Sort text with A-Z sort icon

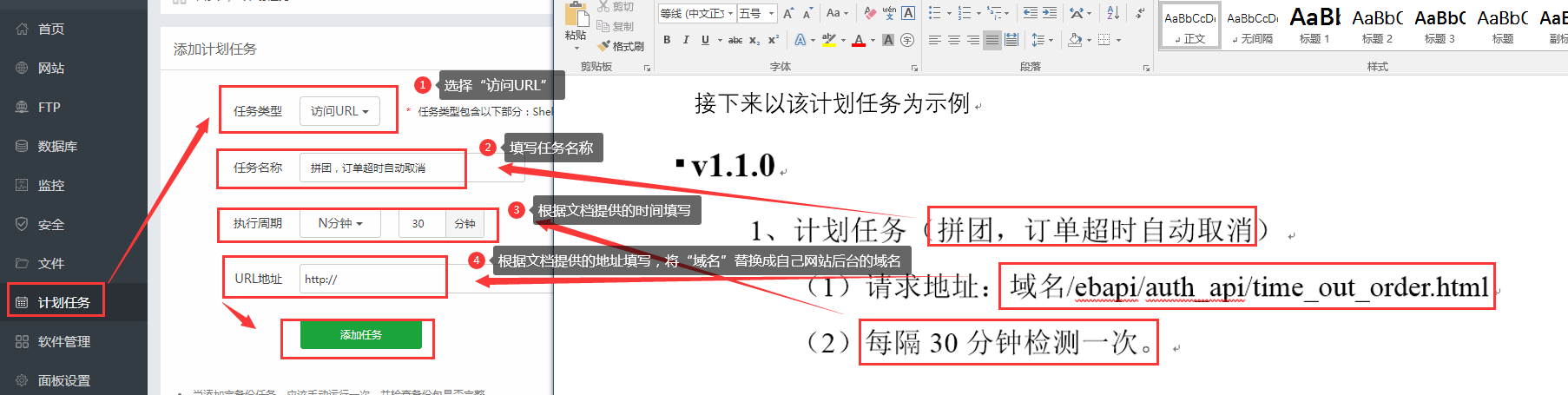coord(1113,13)
